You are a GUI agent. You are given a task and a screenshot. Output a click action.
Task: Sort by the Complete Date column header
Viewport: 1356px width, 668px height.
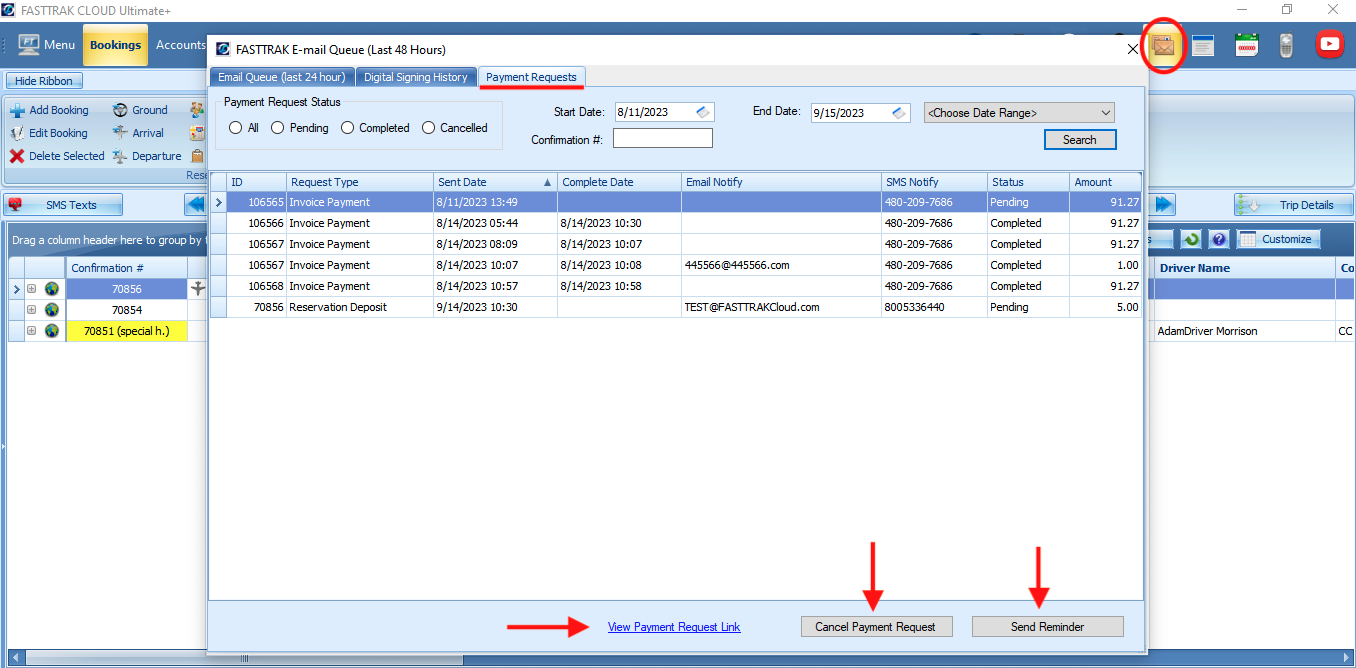coord(618,182)
